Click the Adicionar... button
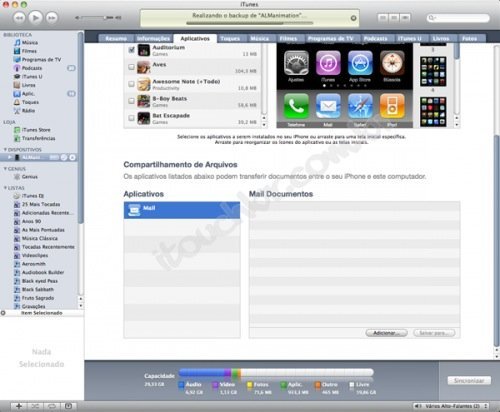 tap(386, 333)
